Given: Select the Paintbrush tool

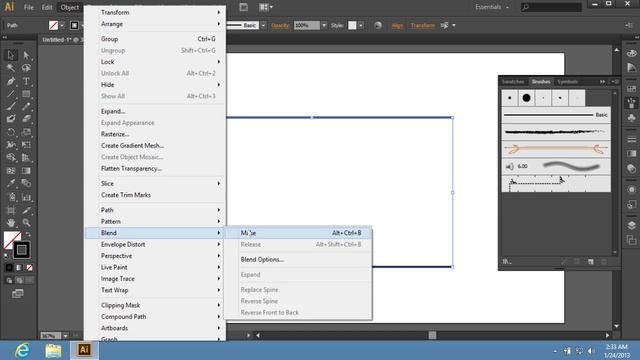Looking at the screenshot, I should click(x=11, y=107).
